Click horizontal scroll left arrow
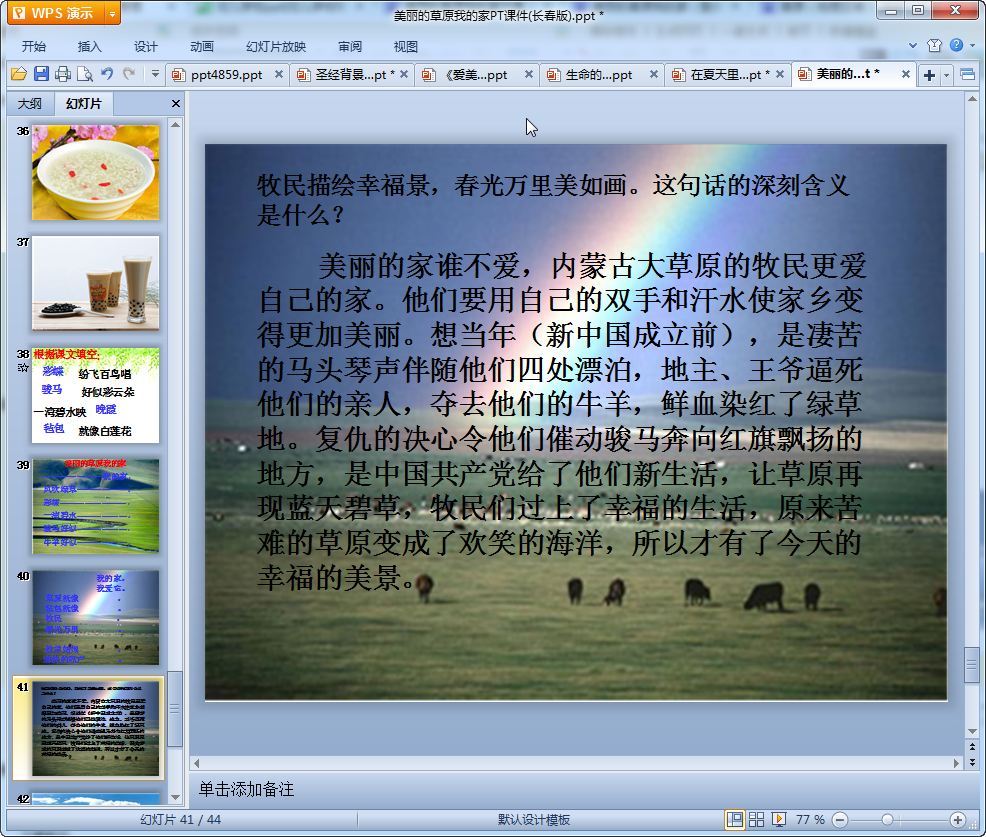 point(197,763)
